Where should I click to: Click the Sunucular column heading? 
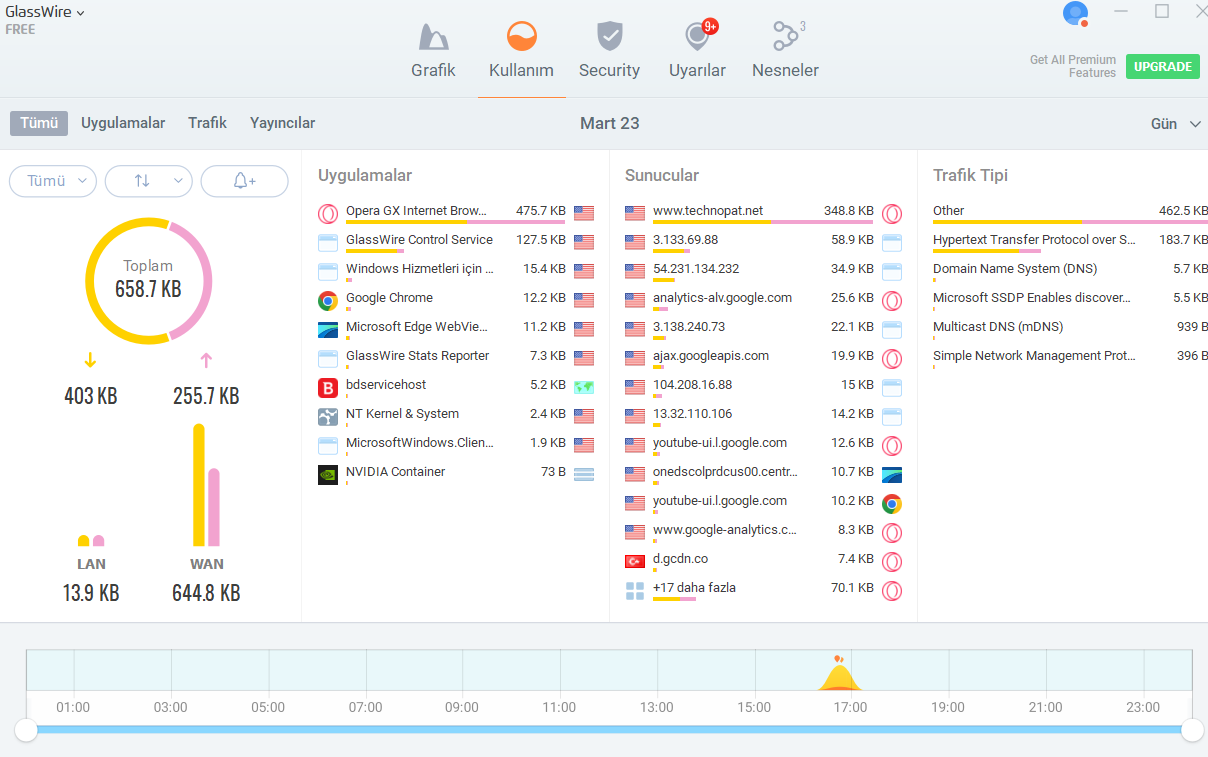pos(662,175)
